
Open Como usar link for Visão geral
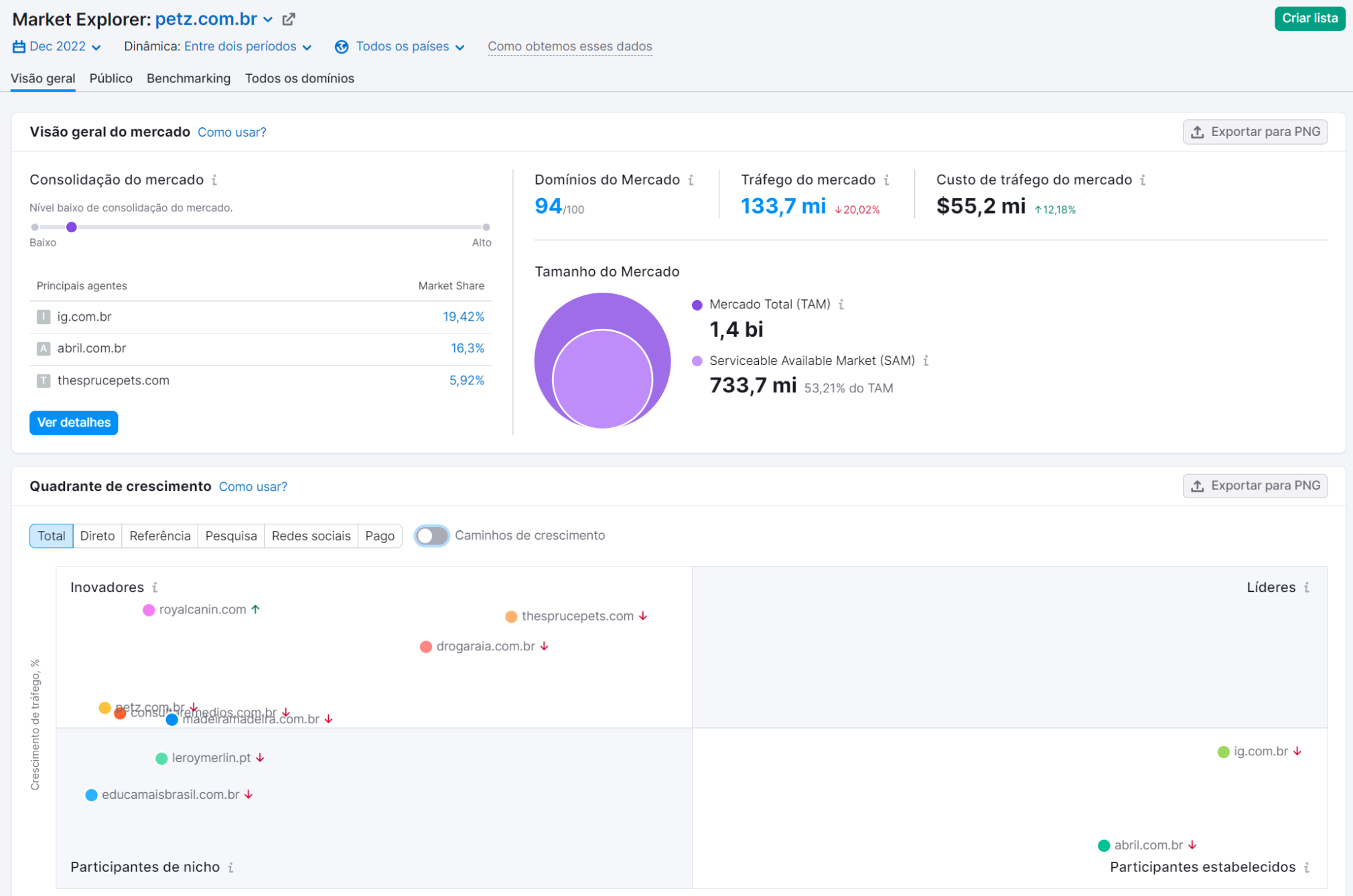(232, 133)
